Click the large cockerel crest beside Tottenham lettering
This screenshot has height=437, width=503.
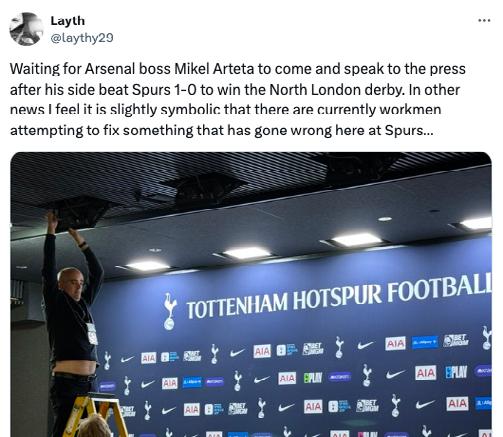(x=170, y=312)
